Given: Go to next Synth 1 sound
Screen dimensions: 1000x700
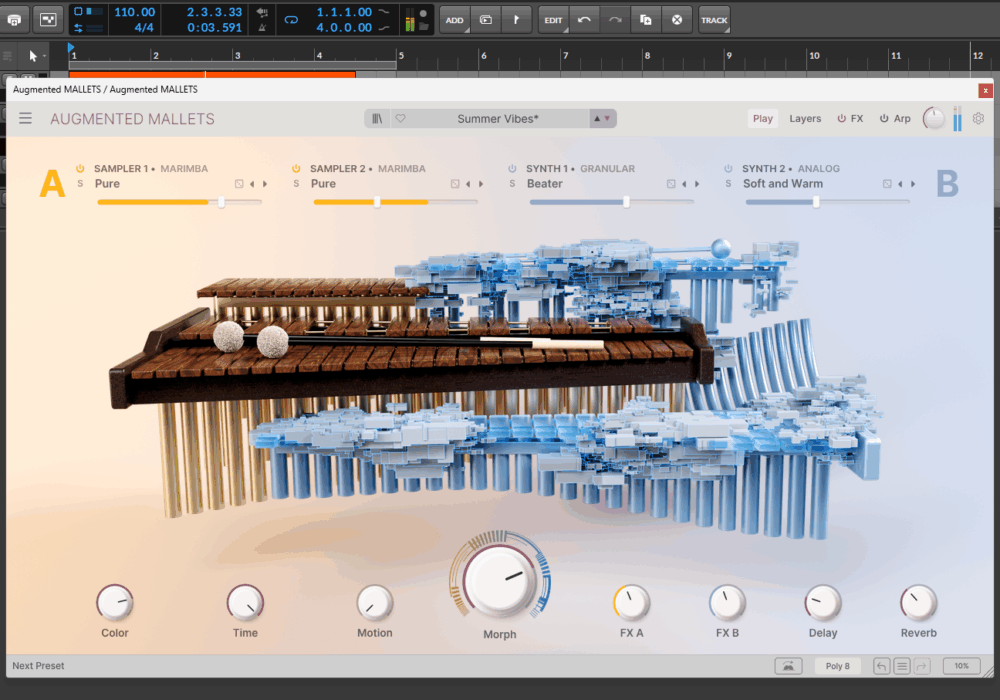Looking at the screenshot, I should (x=697, y=184).
